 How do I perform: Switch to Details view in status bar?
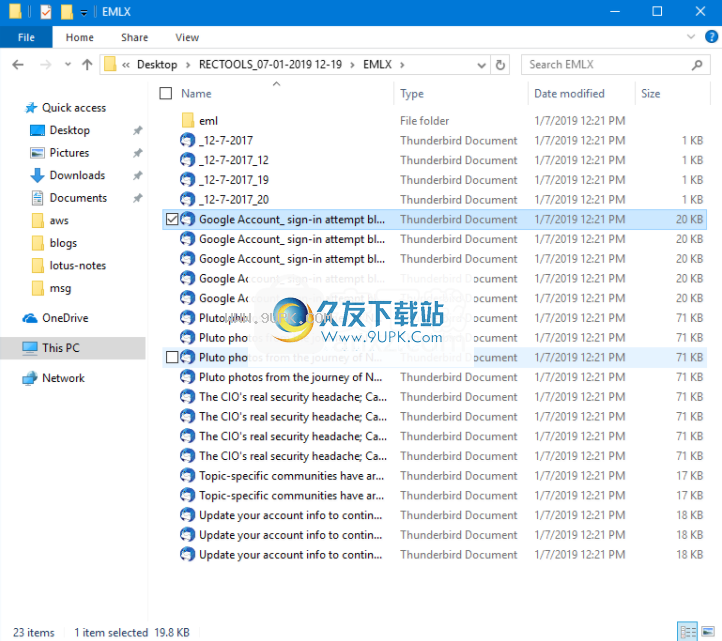688,631
